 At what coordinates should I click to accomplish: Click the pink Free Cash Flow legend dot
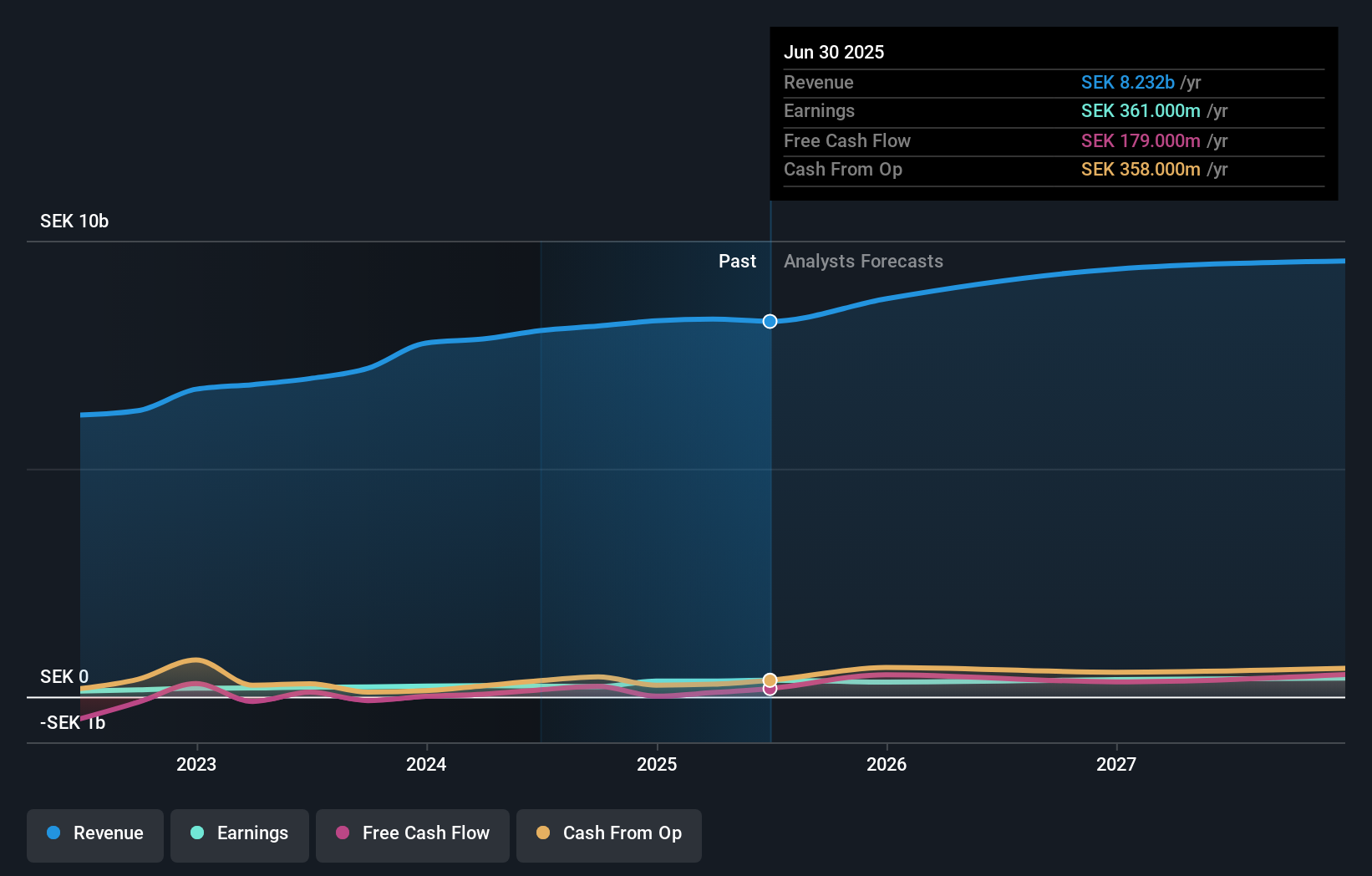[x=341, y=833]
